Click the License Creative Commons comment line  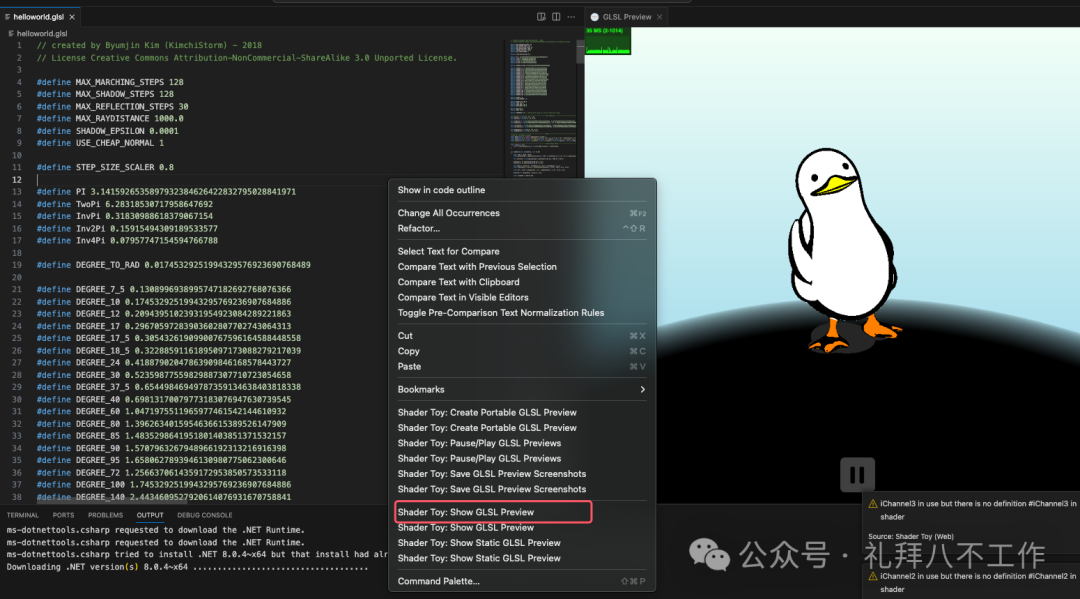pos(247,58)
